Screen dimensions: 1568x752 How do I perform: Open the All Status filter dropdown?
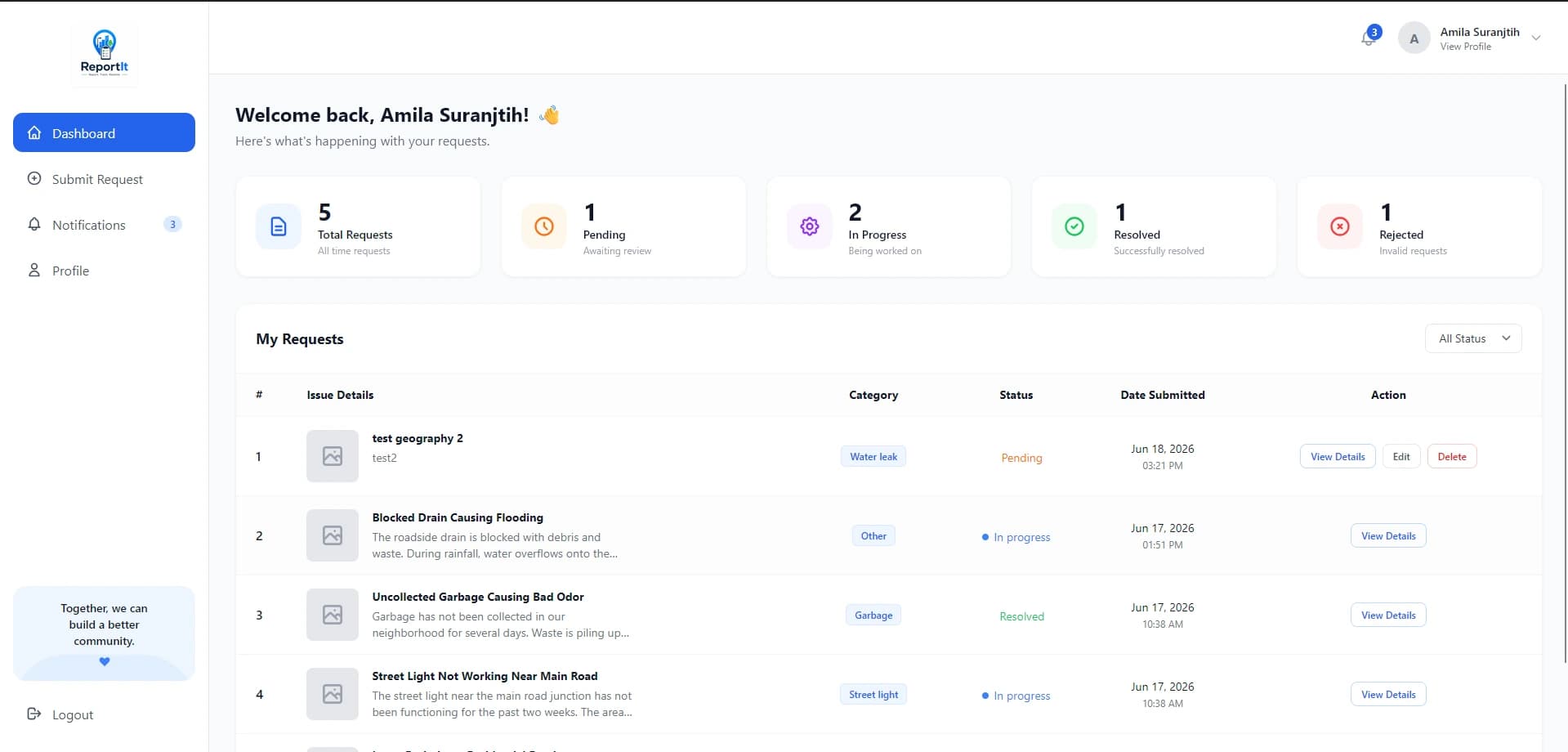1473,338
